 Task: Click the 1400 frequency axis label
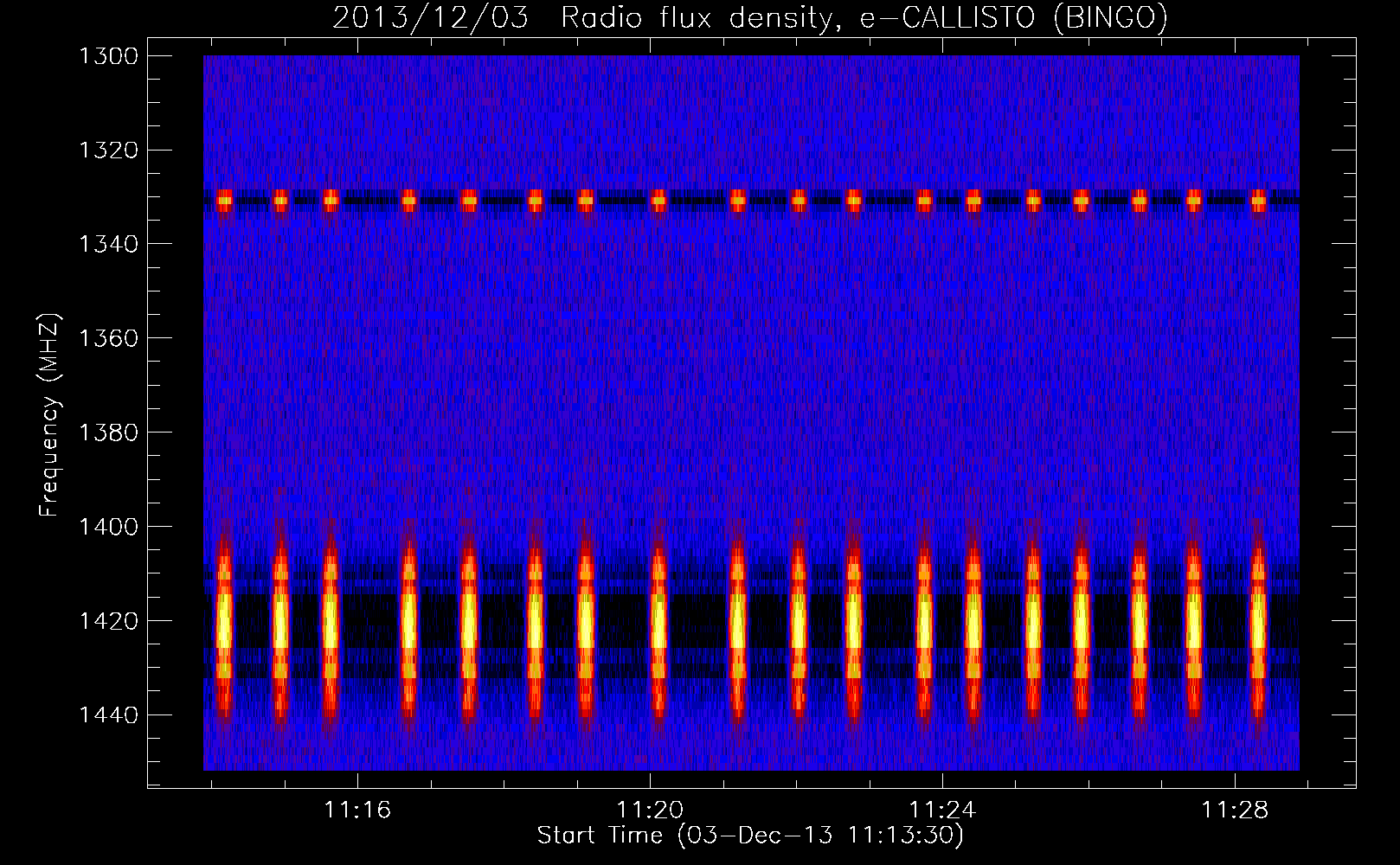click(x=108, y=527)
